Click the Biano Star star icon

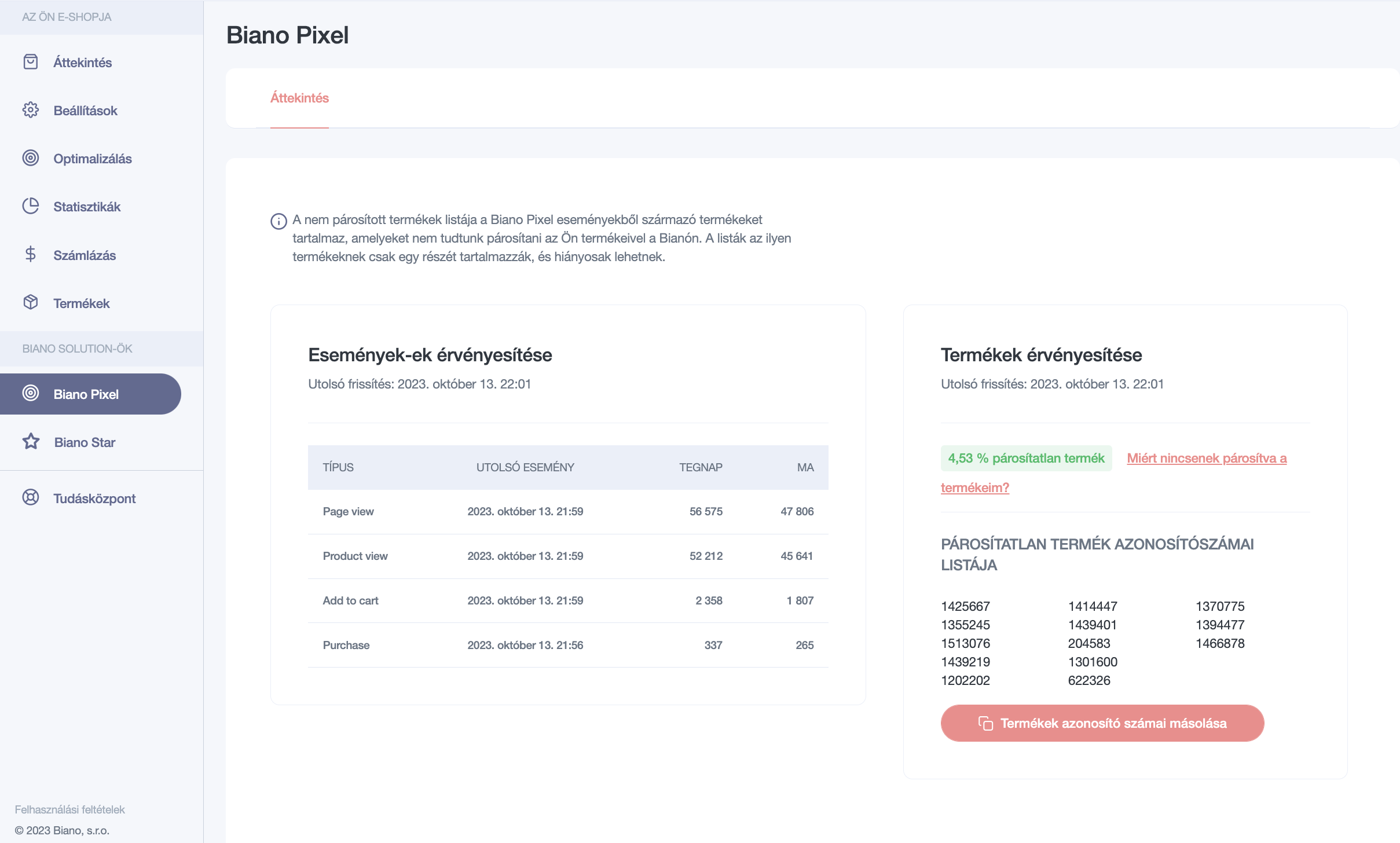click(x=31, y=441)
